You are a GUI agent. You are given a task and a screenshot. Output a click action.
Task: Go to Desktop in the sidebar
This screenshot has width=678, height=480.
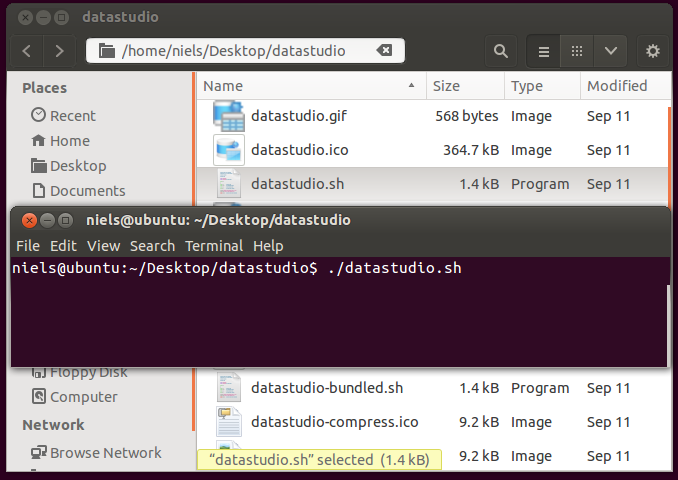[77, 166]
